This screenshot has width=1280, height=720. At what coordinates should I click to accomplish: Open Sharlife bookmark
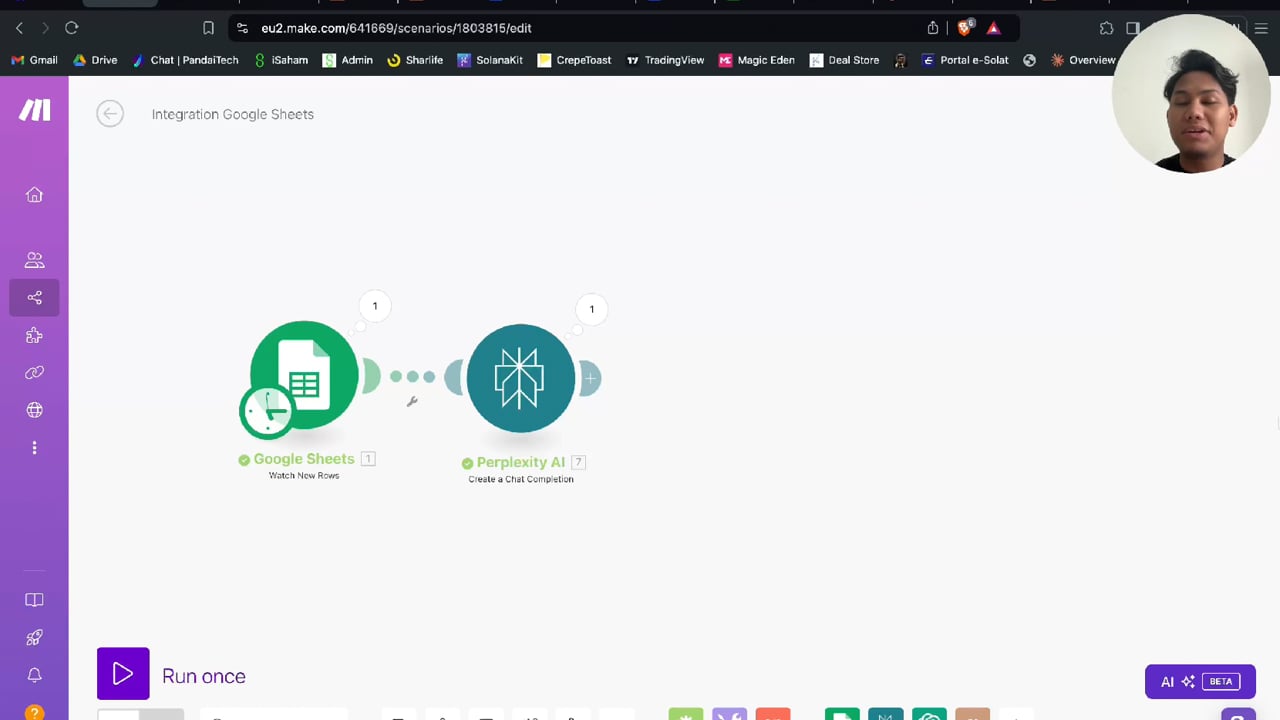coord(415,60)
